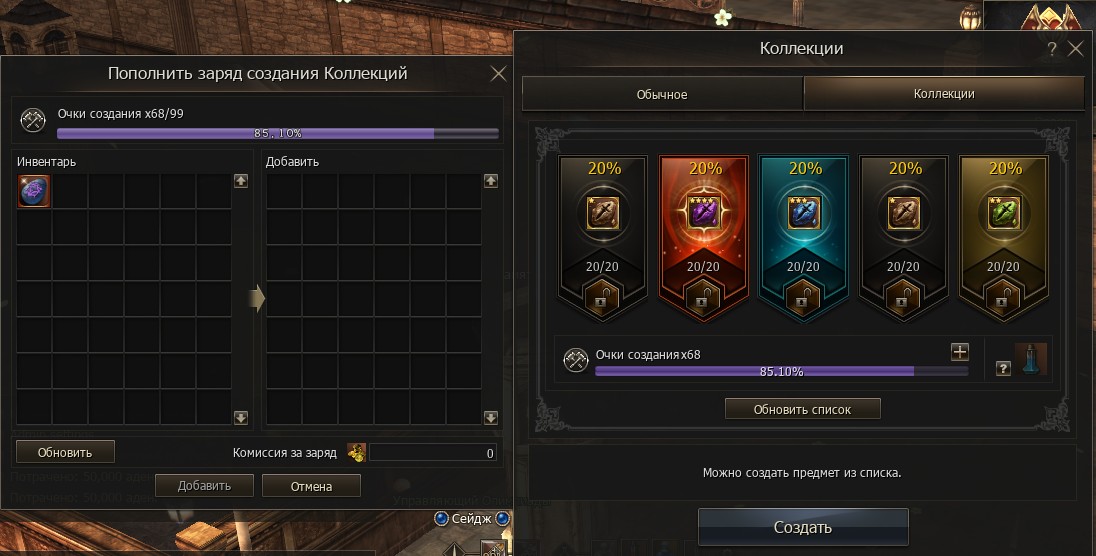This screenshot has width=1096, height=556.
Task: Switch to the Обычное tab
Action: 662,94
